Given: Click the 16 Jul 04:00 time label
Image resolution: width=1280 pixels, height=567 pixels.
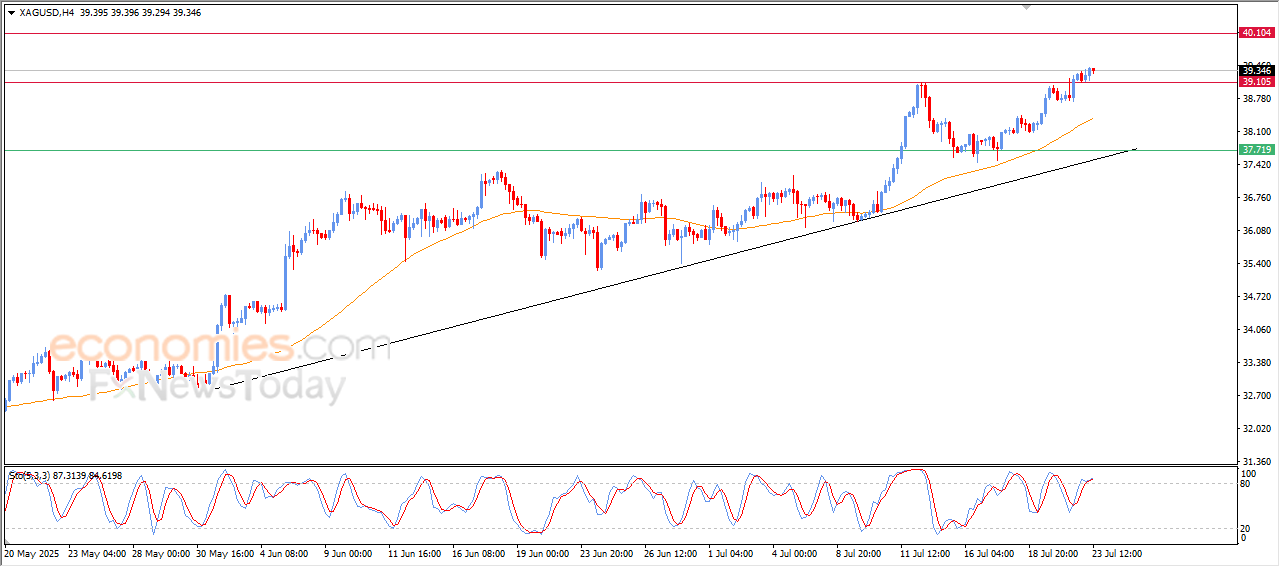Looking at the screenshot, I should tap(991, 552).
